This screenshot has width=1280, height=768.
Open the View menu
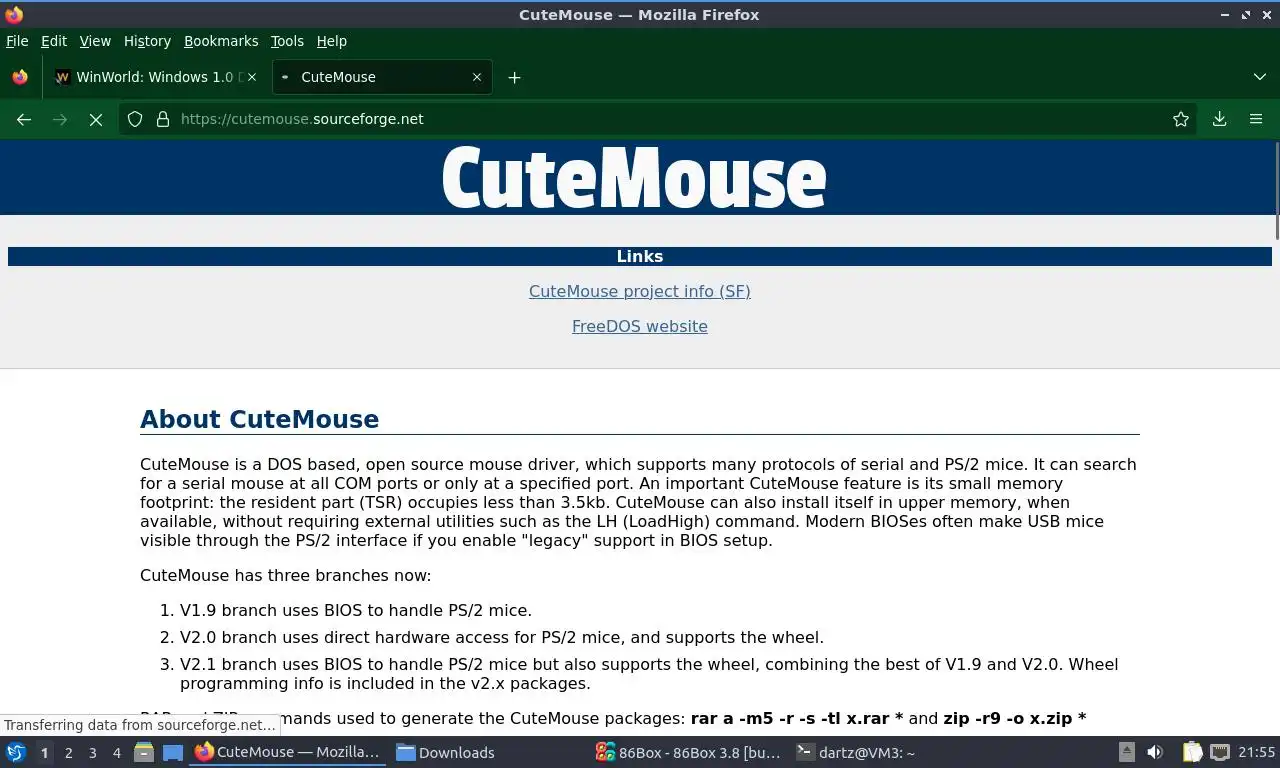click(x=95, y=41)
